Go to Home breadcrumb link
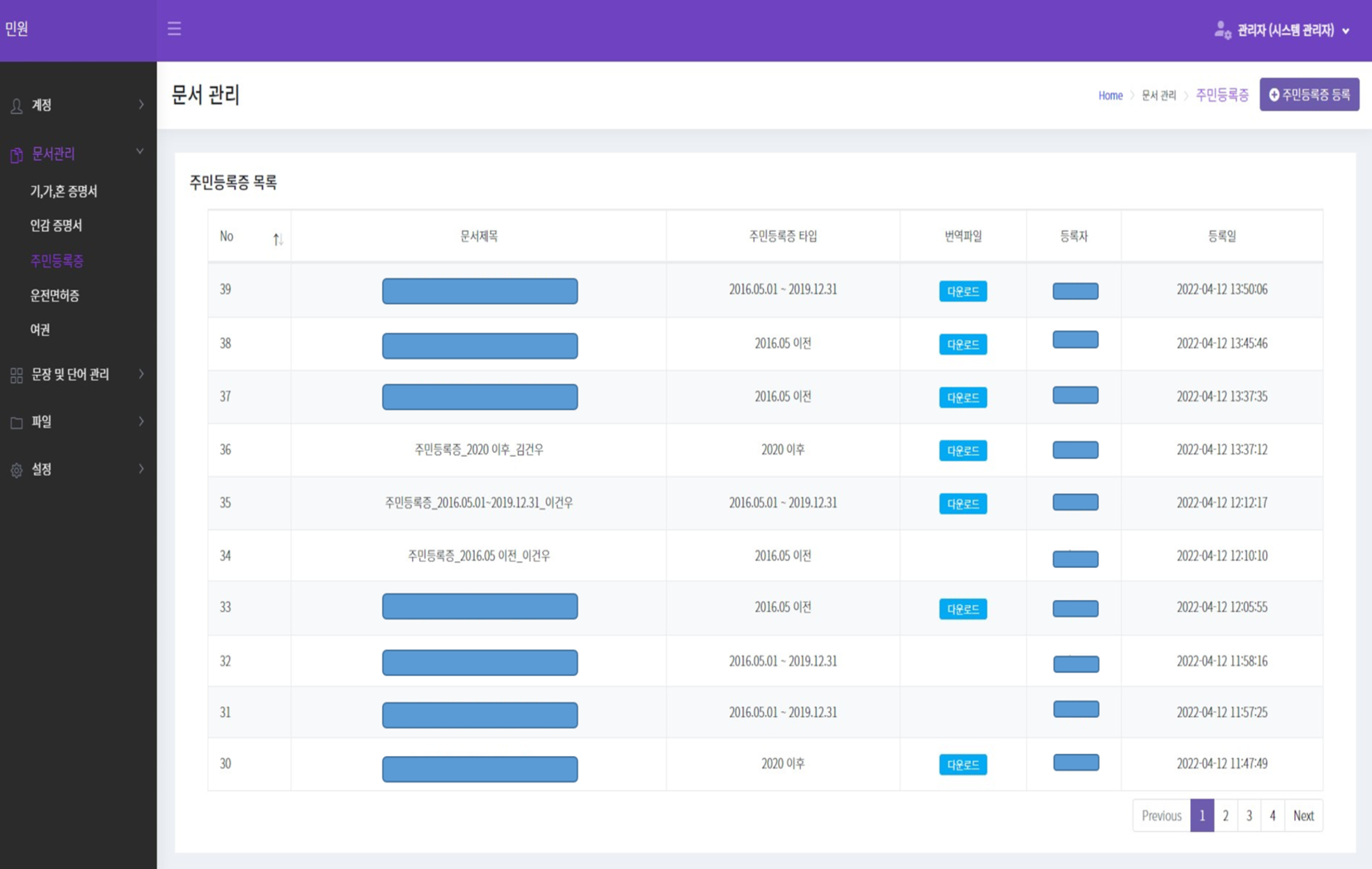This screenshot has height=869, width=1372. [1110, 95]
